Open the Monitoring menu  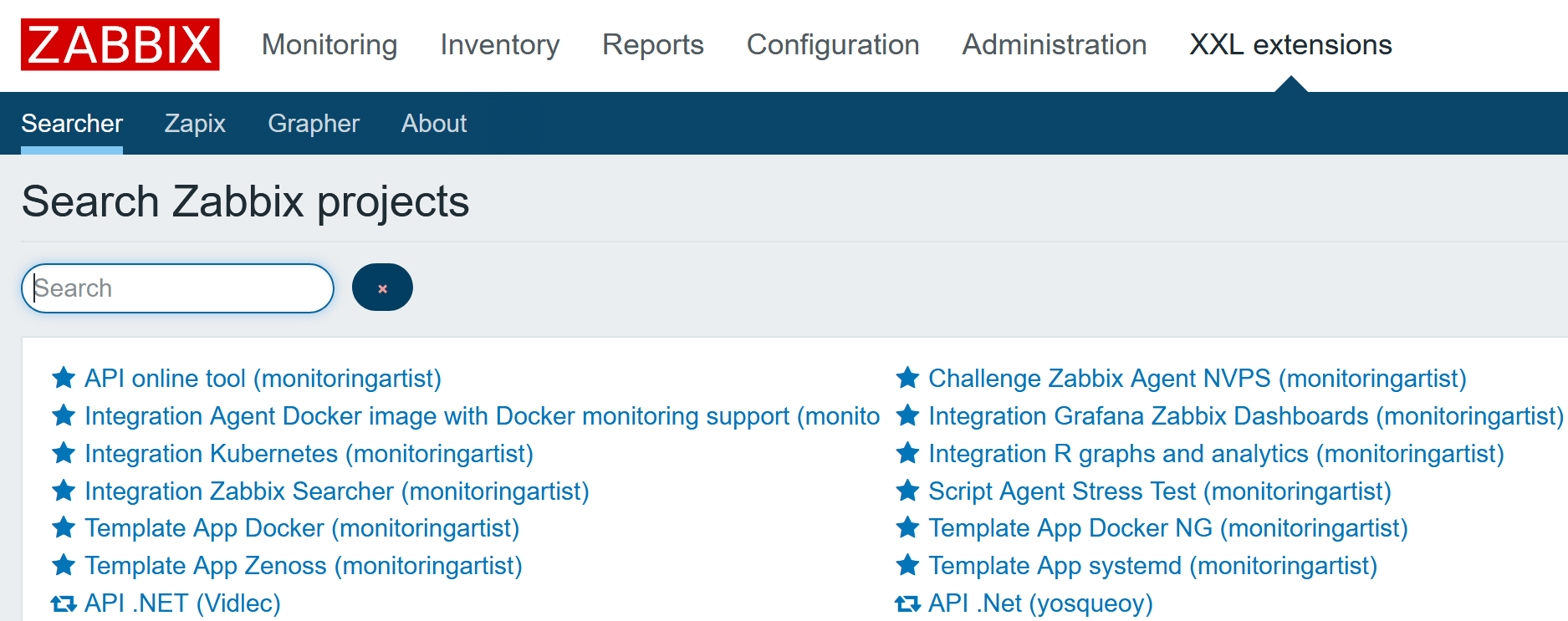329,45
